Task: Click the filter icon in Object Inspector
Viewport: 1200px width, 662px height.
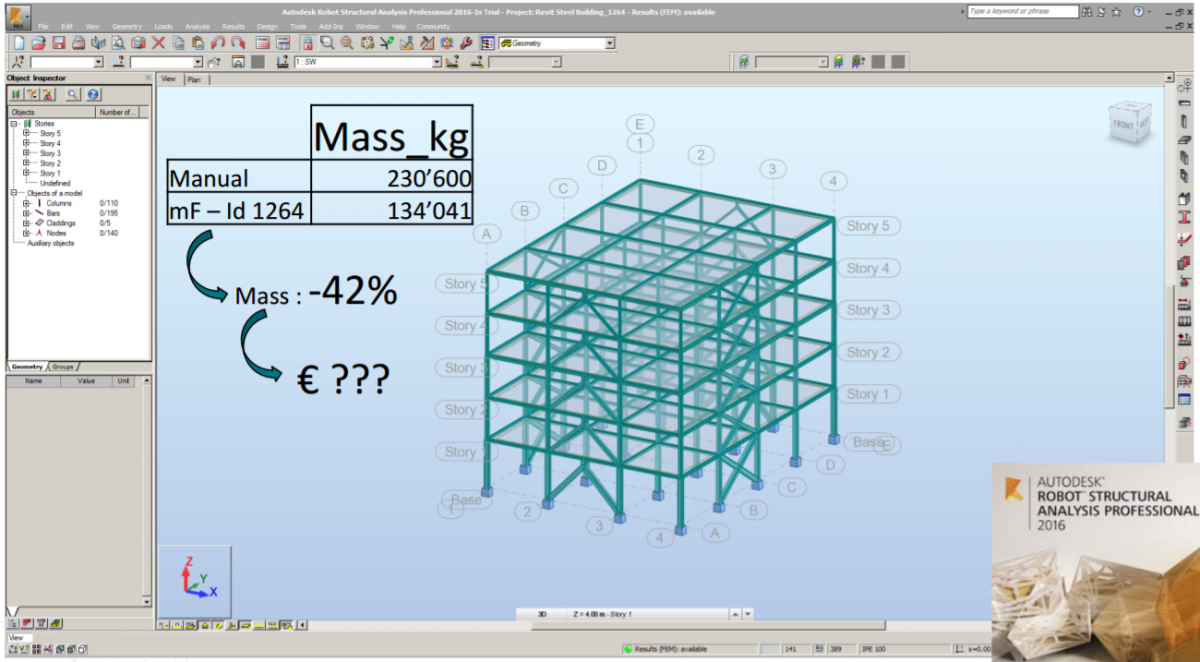Action: point(32,95)
